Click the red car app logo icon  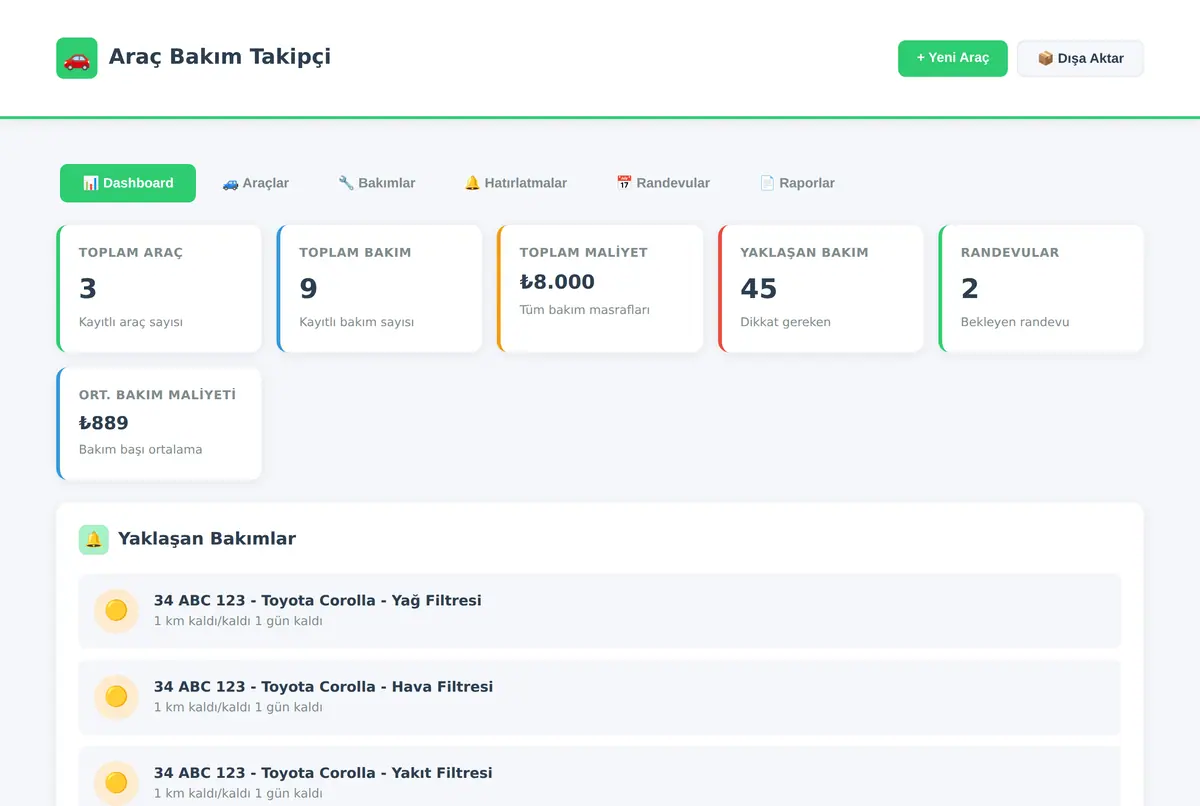click(x=77, y=58)
